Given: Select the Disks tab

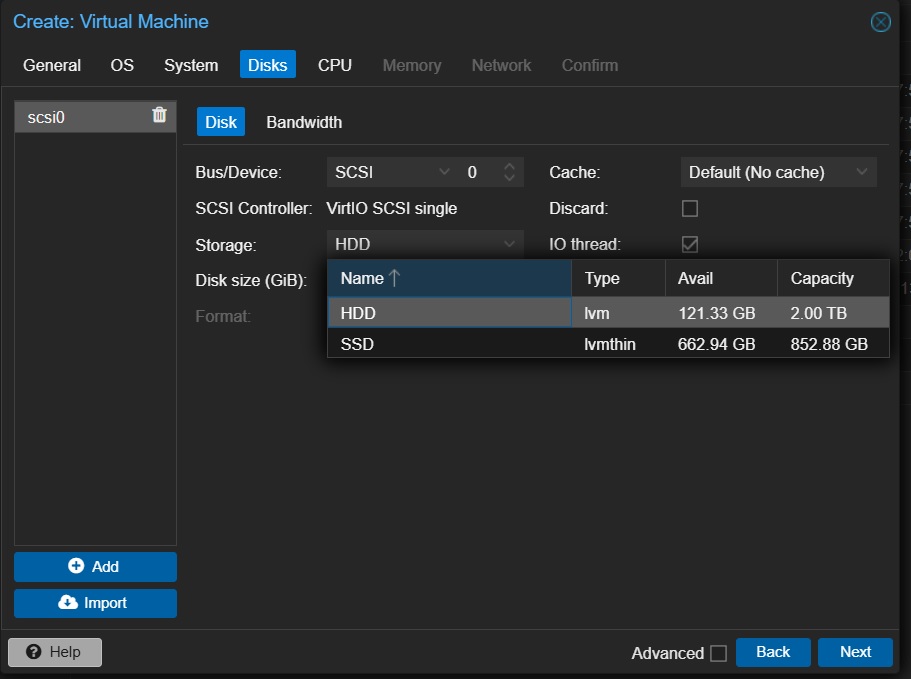Looking at the screenshot, I should pyautogui.click(x=268, y=64).
